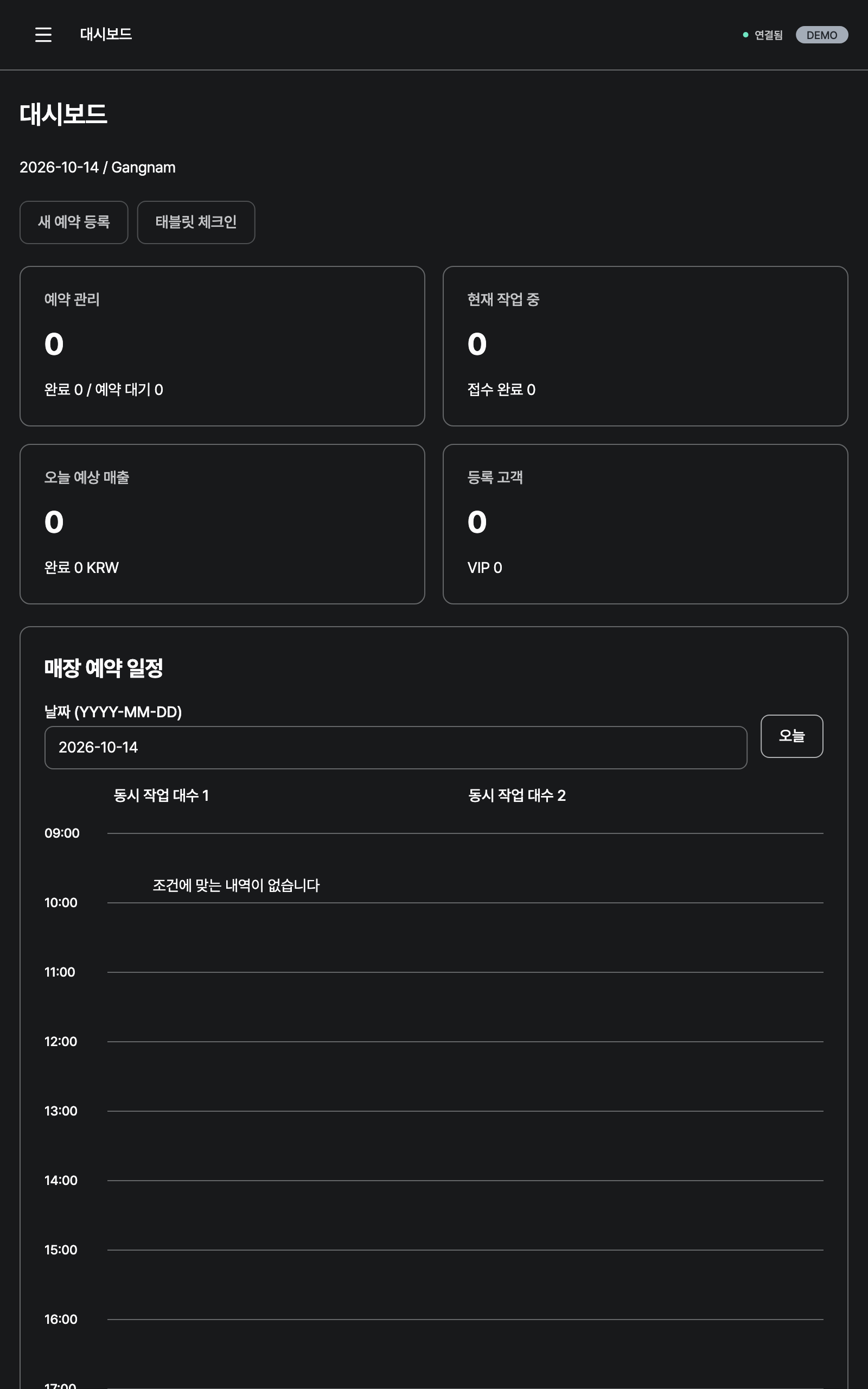The height and width of the screenshot is (1389, 868).
Task: Click the 12:00 time slot marker
Action: coord(61,1041)
